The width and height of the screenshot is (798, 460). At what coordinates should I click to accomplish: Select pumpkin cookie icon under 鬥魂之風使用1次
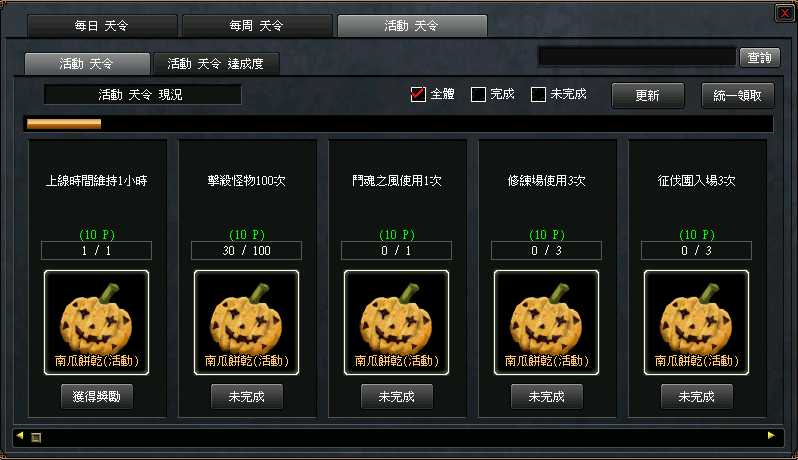(396, 323)
